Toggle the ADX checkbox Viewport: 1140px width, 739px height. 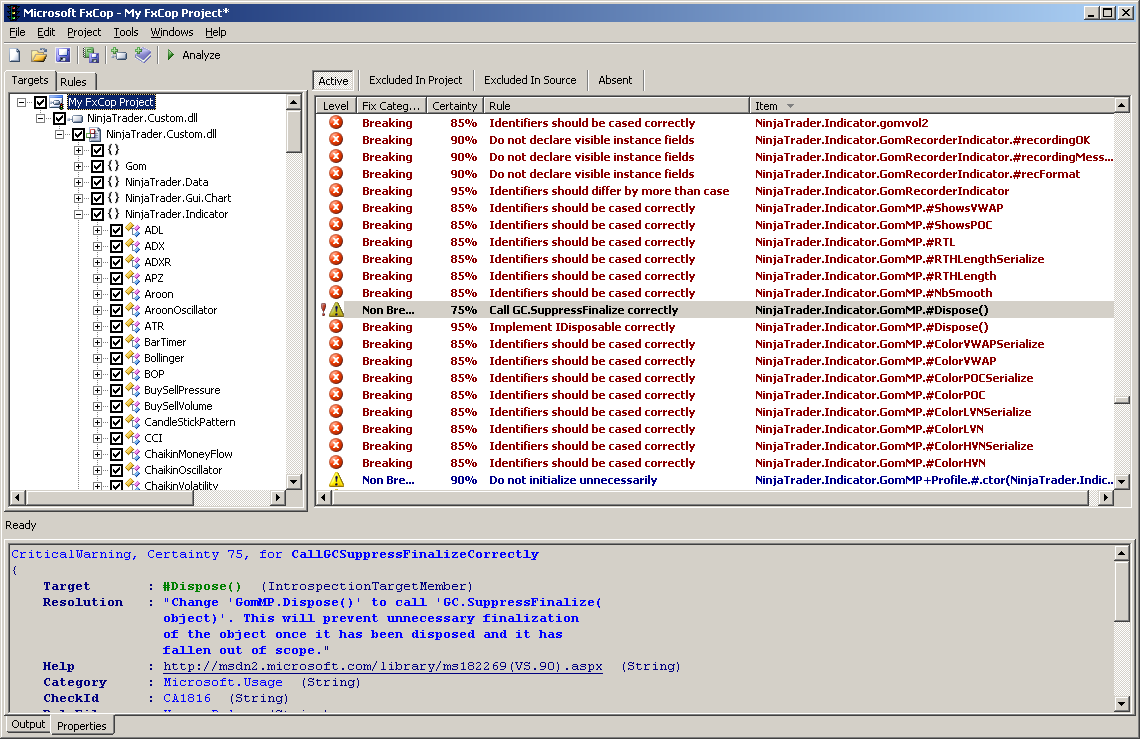pos(116,247)
